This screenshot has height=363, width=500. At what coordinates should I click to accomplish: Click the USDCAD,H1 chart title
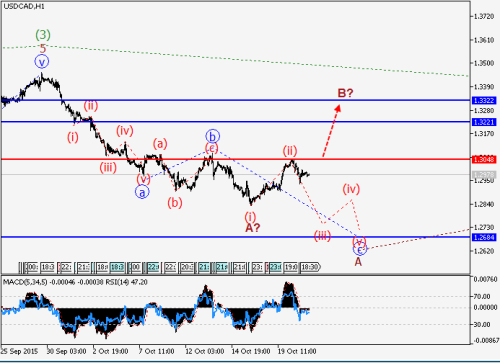tap(24, 6)
